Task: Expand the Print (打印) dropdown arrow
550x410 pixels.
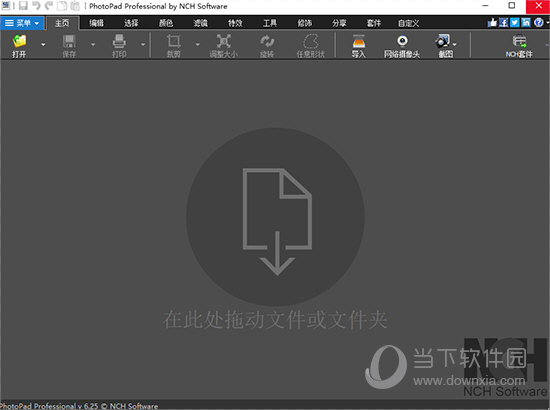Action: point(143,45)
